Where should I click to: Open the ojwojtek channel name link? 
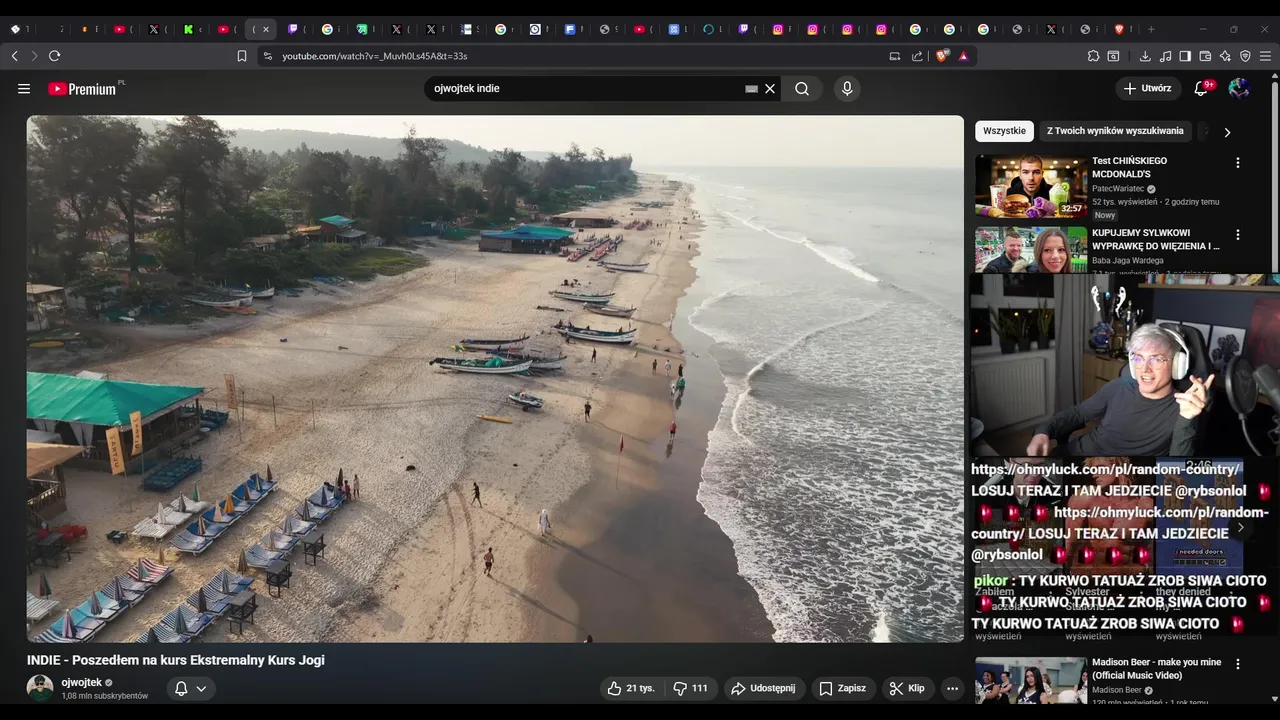coord(82,682)
